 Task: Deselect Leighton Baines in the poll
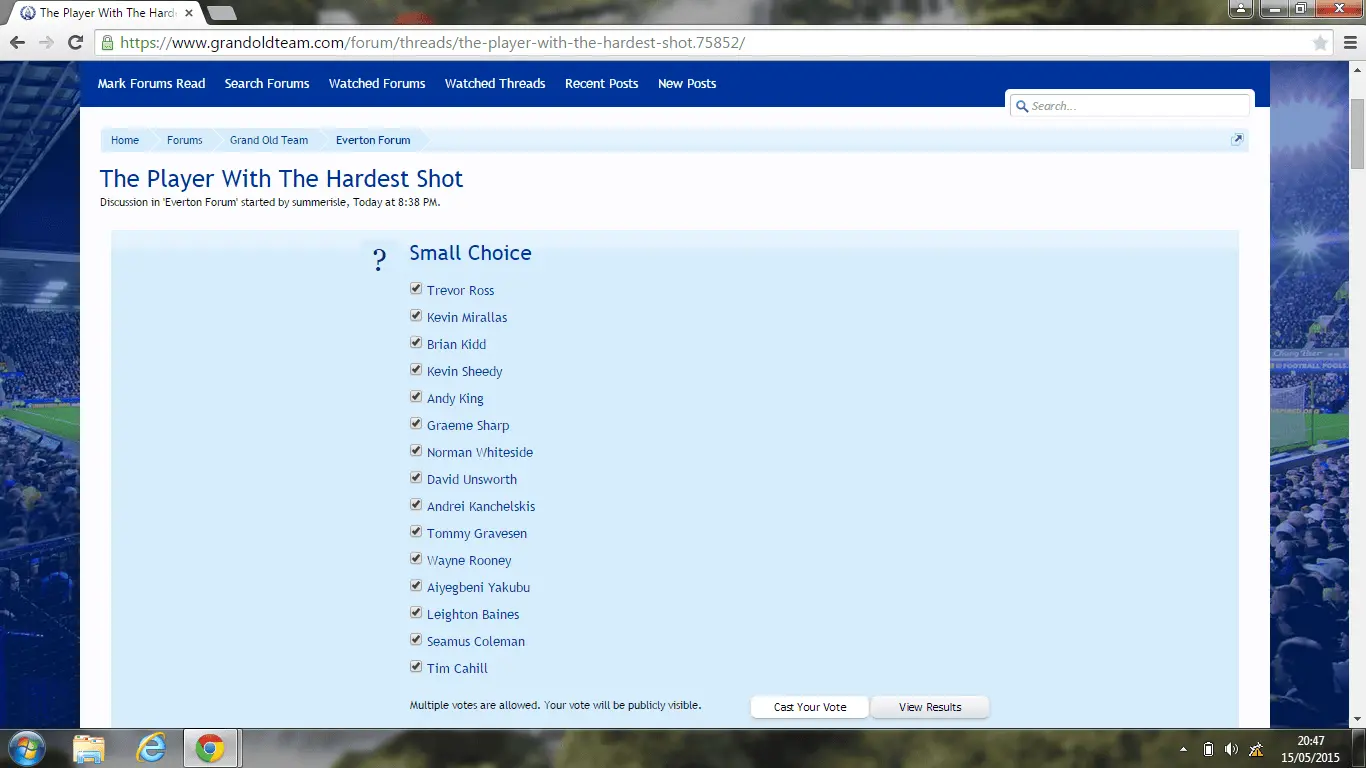(x=416, y=613)
